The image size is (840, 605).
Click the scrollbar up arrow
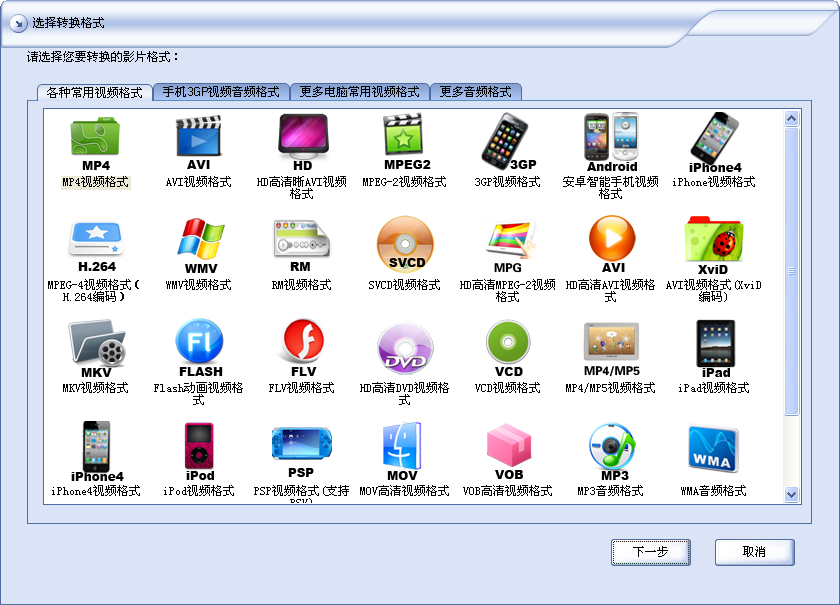point(792,119)
